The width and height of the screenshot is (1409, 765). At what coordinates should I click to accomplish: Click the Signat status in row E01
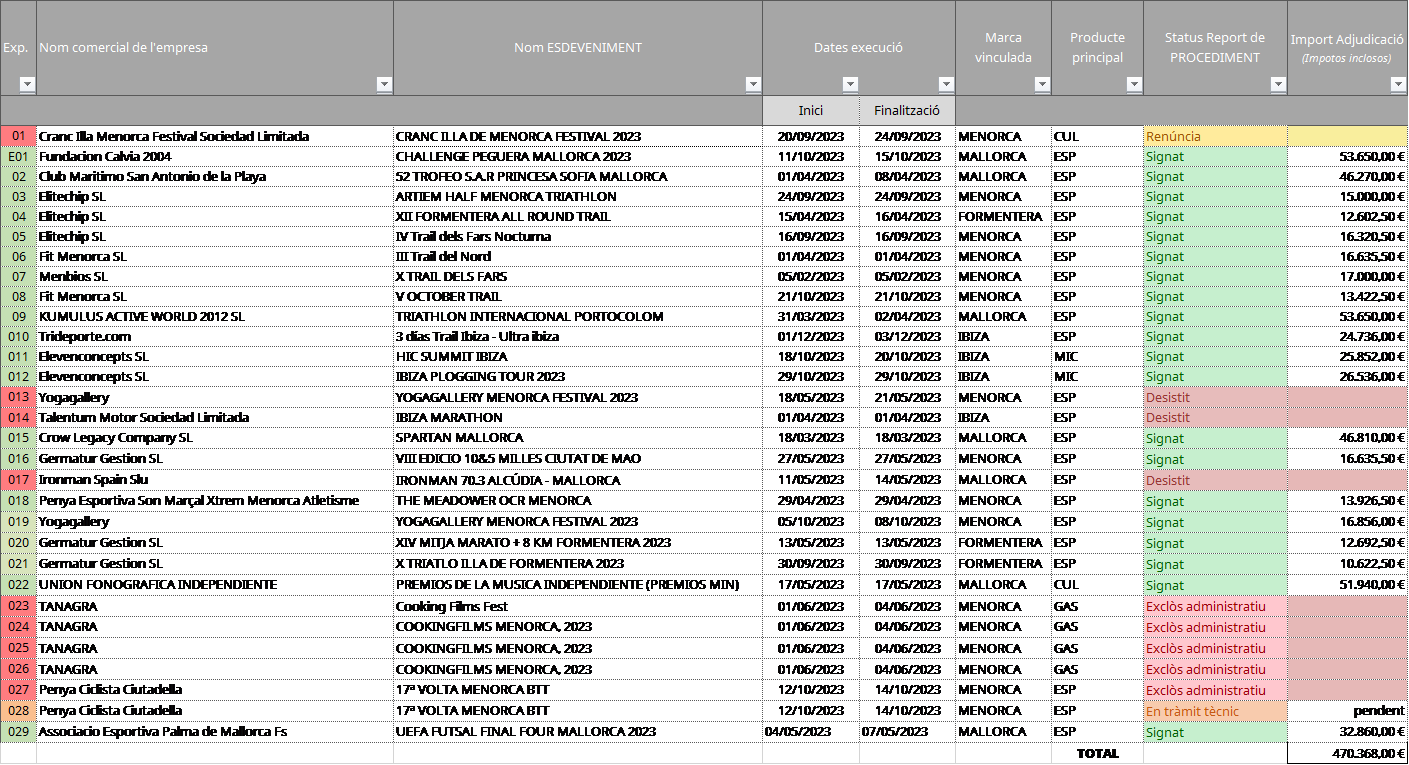tap(1214, 157)
